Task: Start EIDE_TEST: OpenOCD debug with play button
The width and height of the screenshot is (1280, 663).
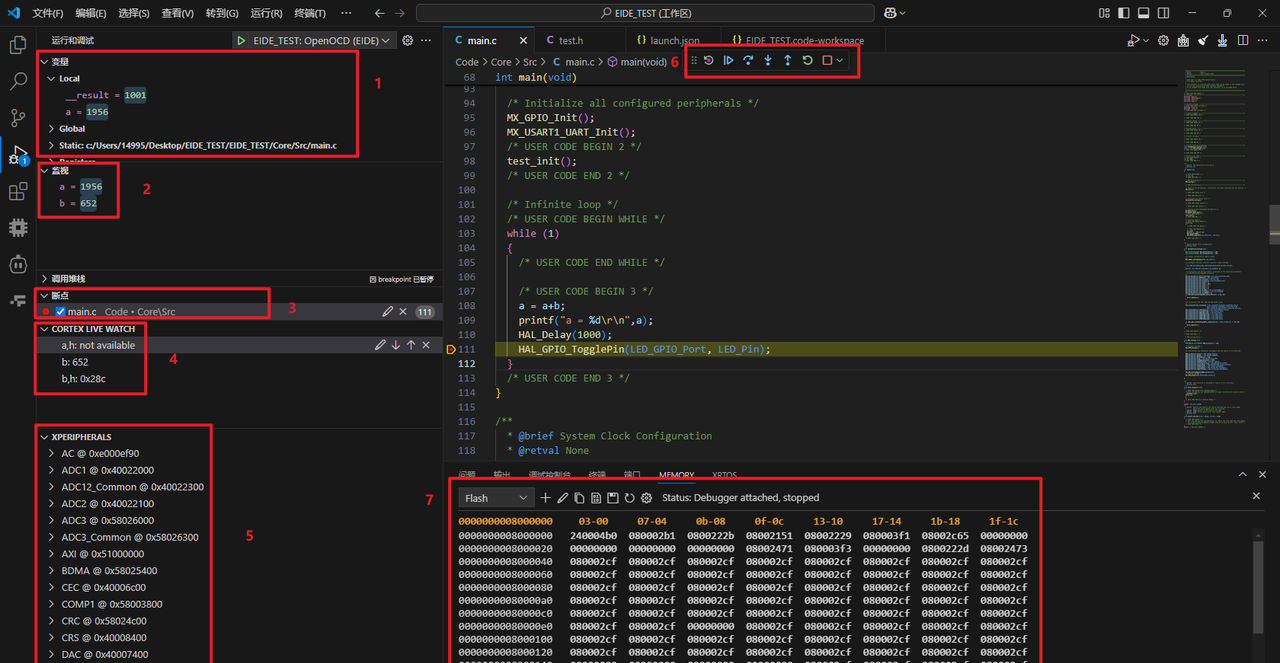Action: [x=241, y=41]
